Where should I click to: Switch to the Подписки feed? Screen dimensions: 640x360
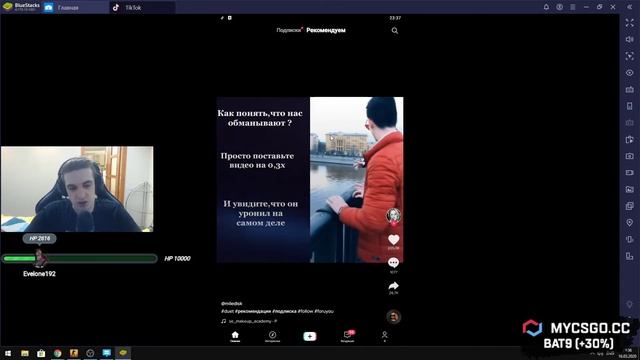289,30
